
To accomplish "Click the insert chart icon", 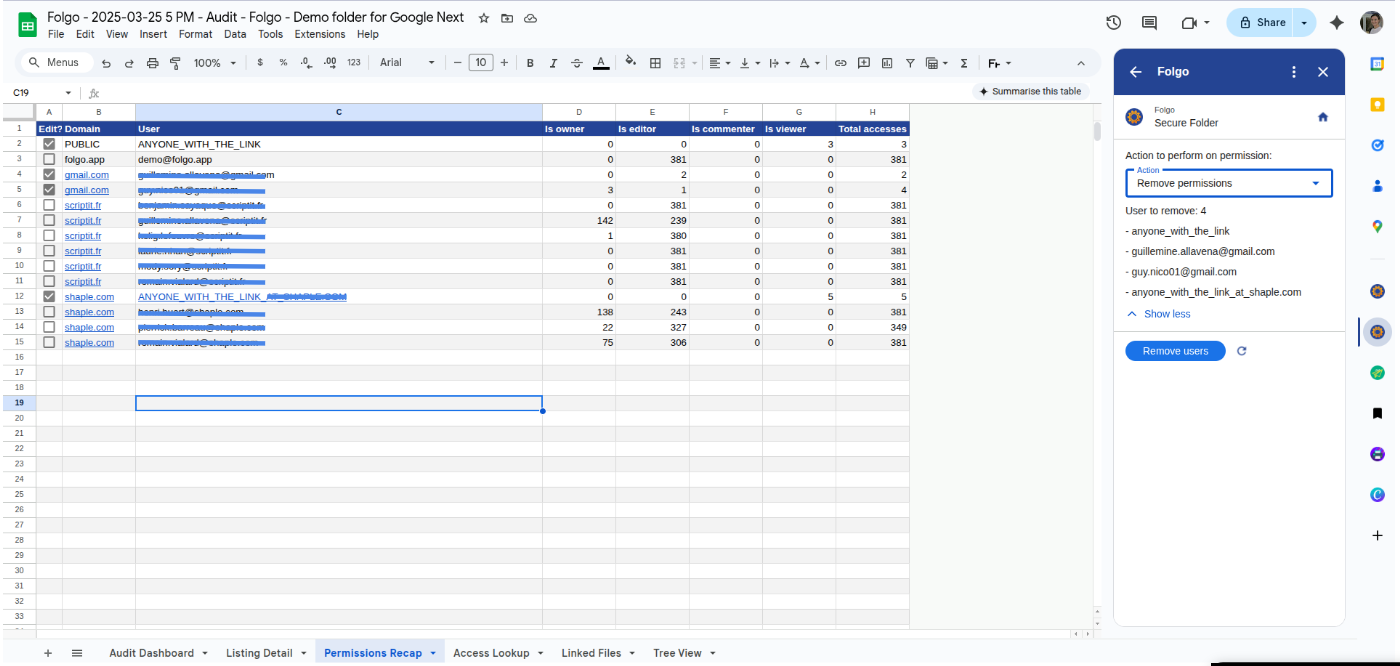I will (x=887, y=63).
